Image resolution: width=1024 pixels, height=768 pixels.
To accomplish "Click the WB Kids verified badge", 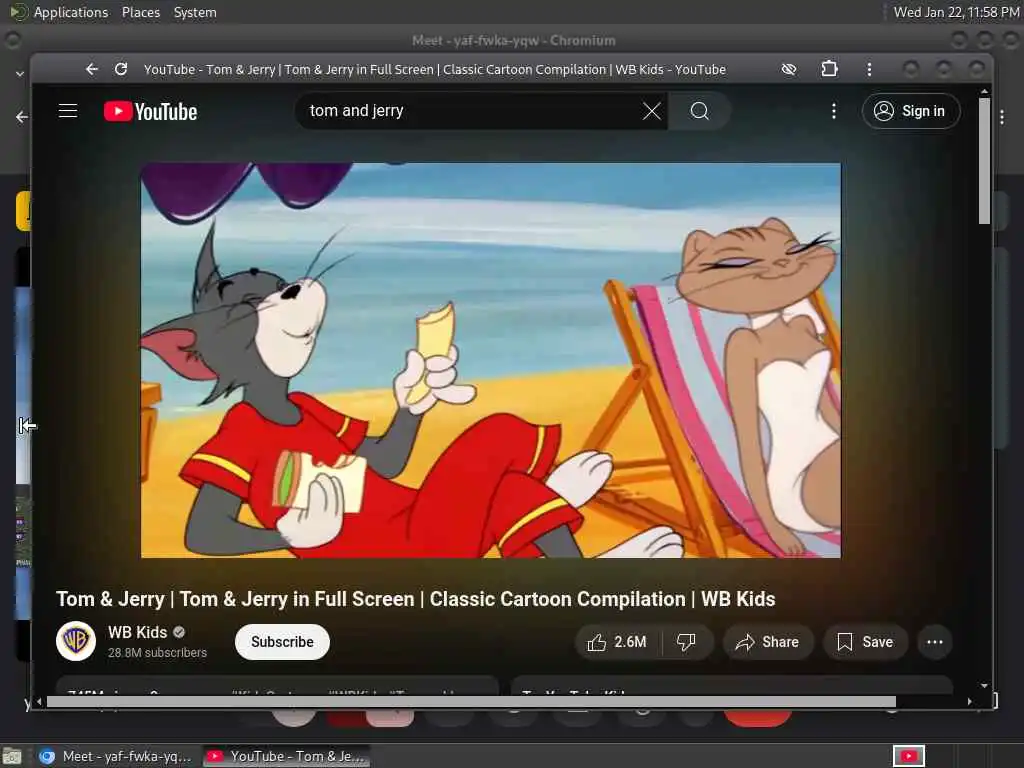I will pyautogui.click(x=179, y=632).
